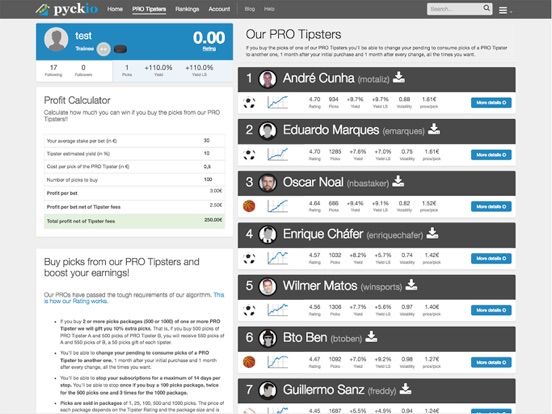552x414 pixels.
Task: Click the dark puck badge icon
Action: click(x=120, y=49)
